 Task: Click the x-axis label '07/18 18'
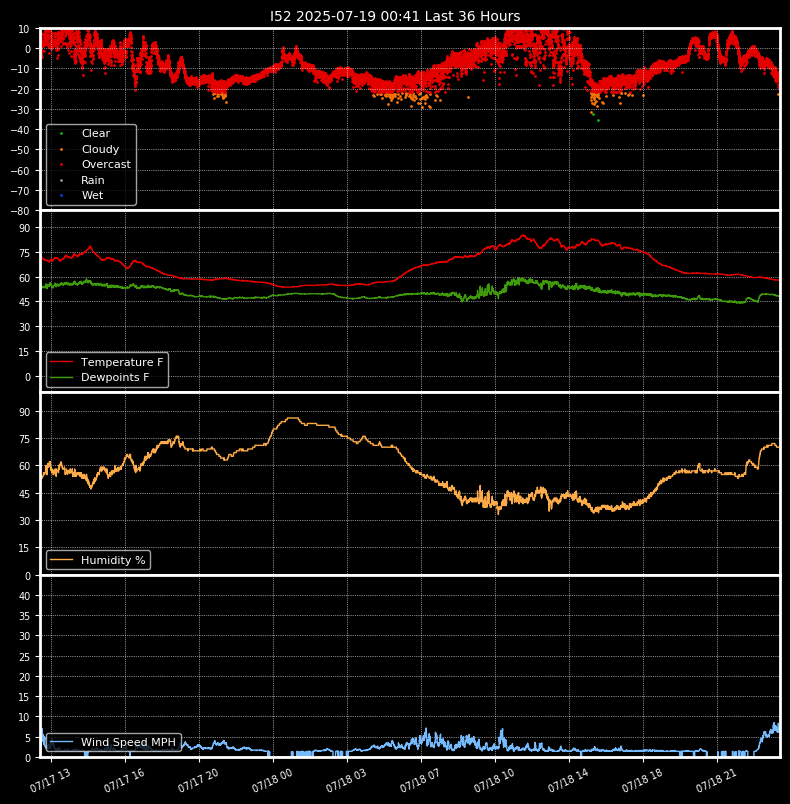(x=642, y=780)
